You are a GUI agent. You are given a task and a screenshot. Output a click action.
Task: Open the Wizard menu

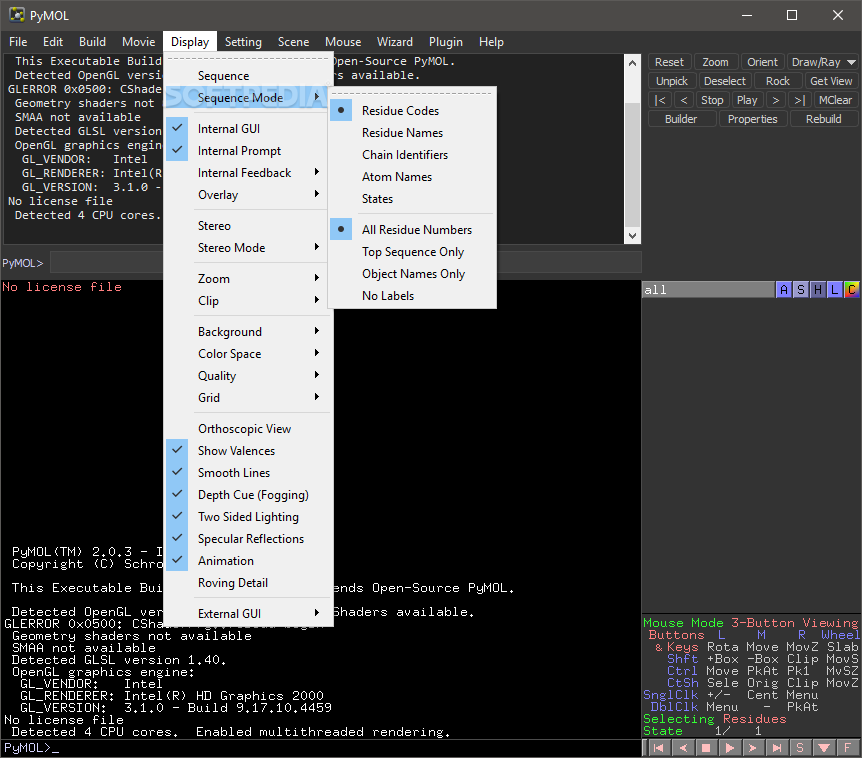coord(395,42)
